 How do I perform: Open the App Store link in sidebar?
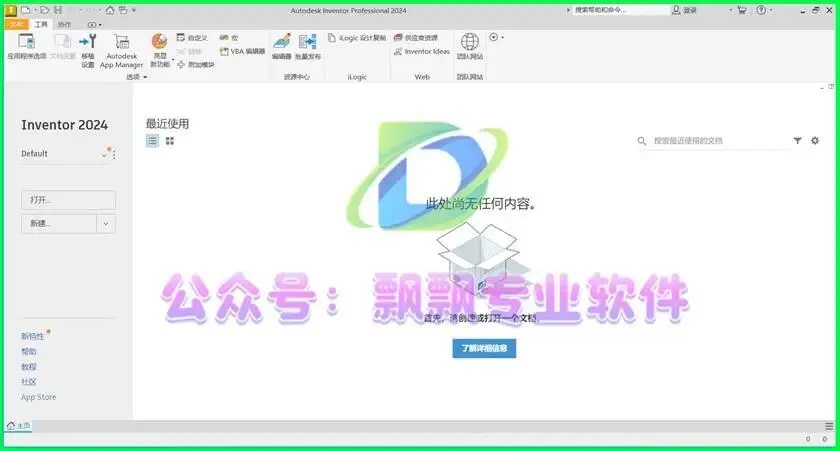[39, 397]
